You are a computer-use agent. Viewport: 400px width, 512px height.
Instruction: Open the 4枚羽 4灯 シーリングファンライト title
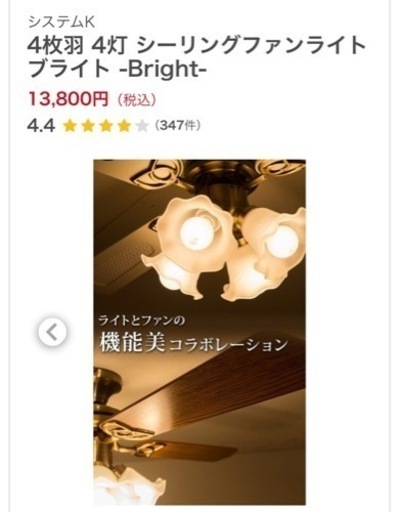[x=197, y=46]
